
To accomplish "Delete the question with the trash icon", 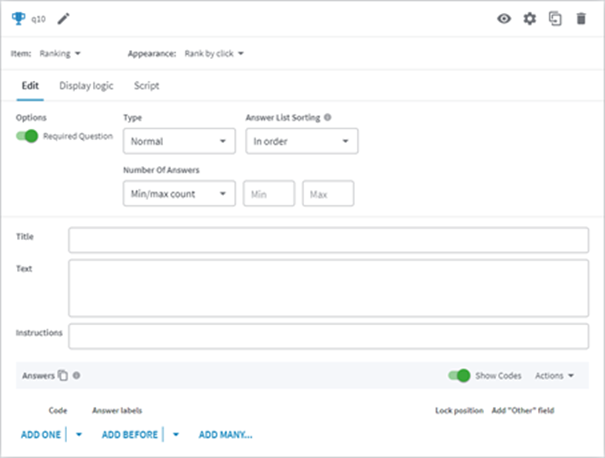I will point(581,19).
